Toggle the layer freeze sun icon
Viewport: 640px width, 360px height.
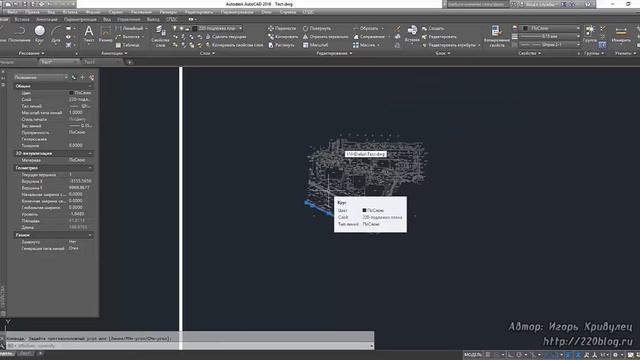coord(181,29)
